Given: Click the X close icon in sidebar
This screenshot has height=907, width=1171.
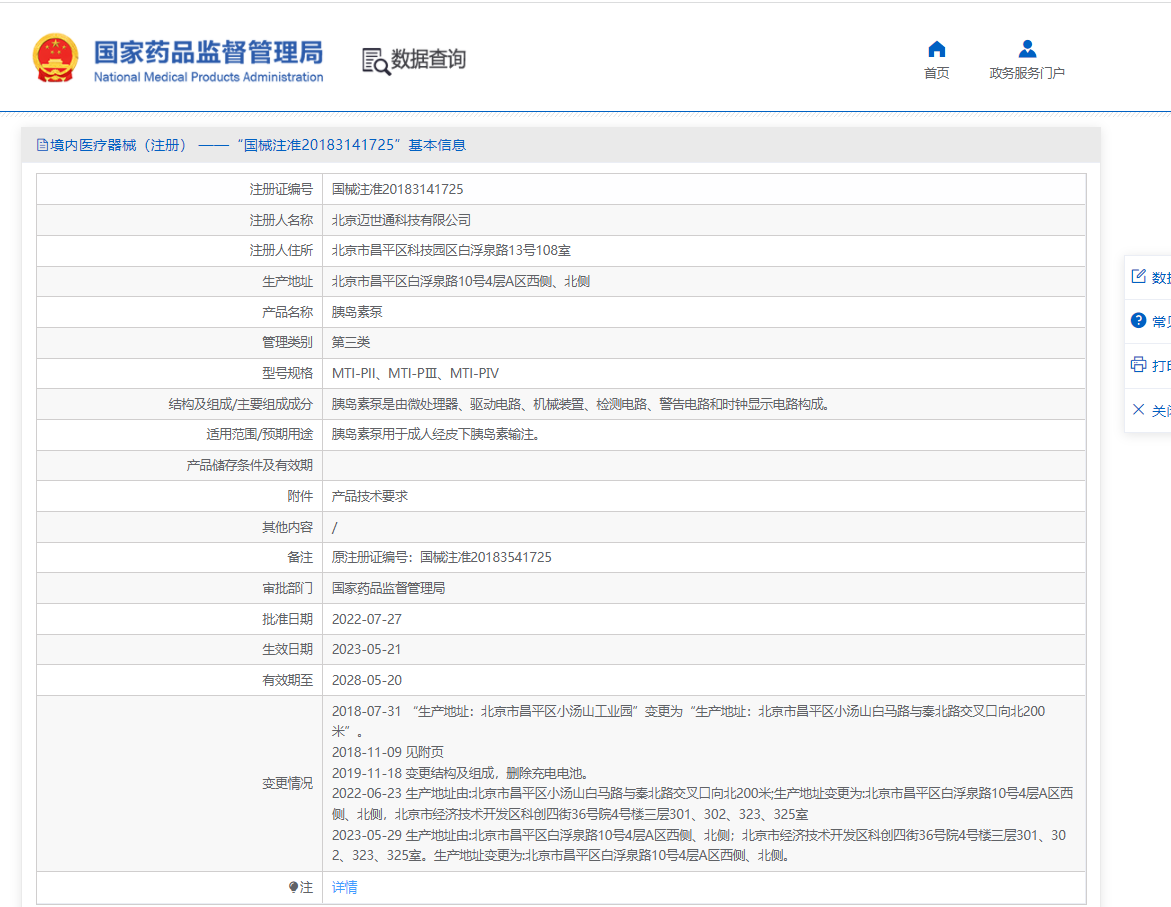Looking at the screenshot, I should point(1139,408).
